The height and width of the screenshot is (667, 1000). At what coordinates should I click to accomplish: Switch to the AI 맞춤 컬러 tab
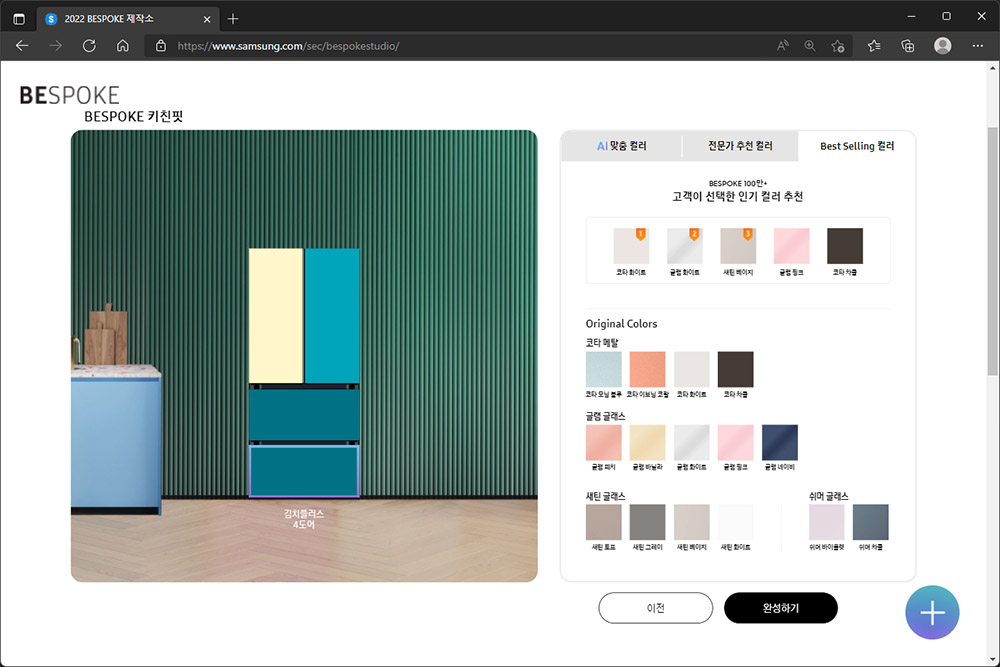pyautogui.click(x=621, y=146)
